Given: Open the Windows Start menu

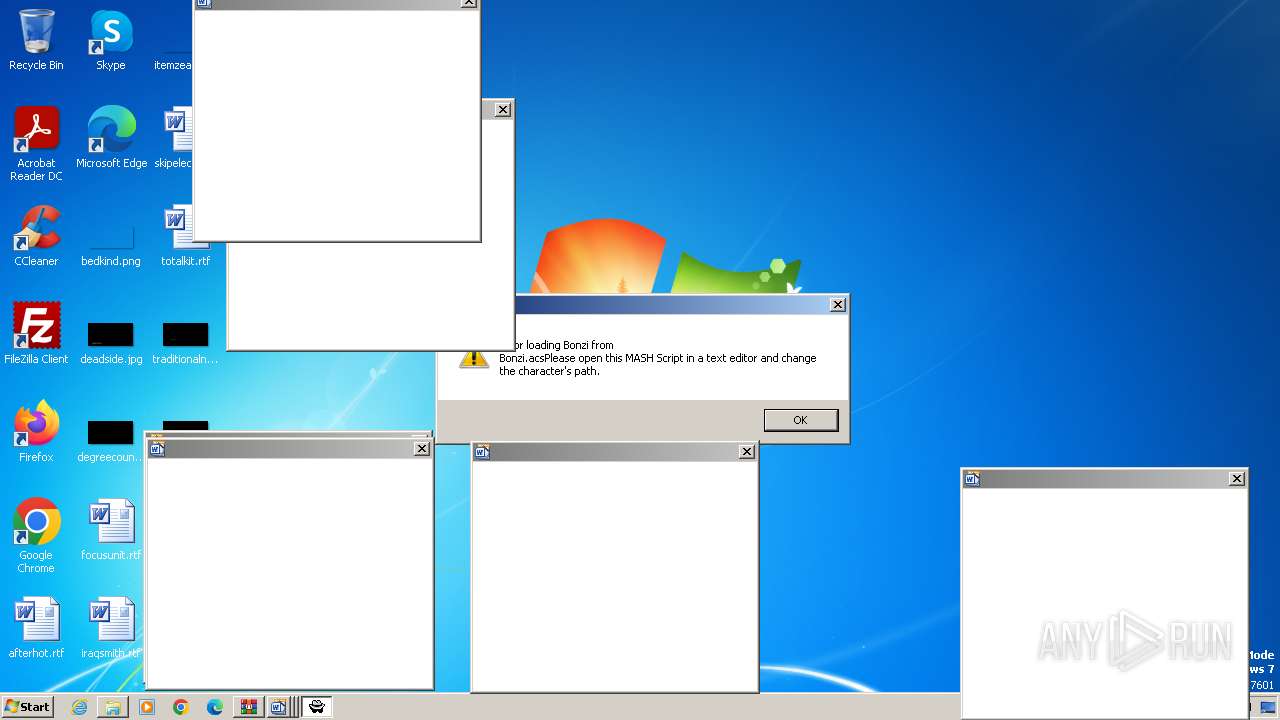Looking at the screenshot, I should click(28, 706).
